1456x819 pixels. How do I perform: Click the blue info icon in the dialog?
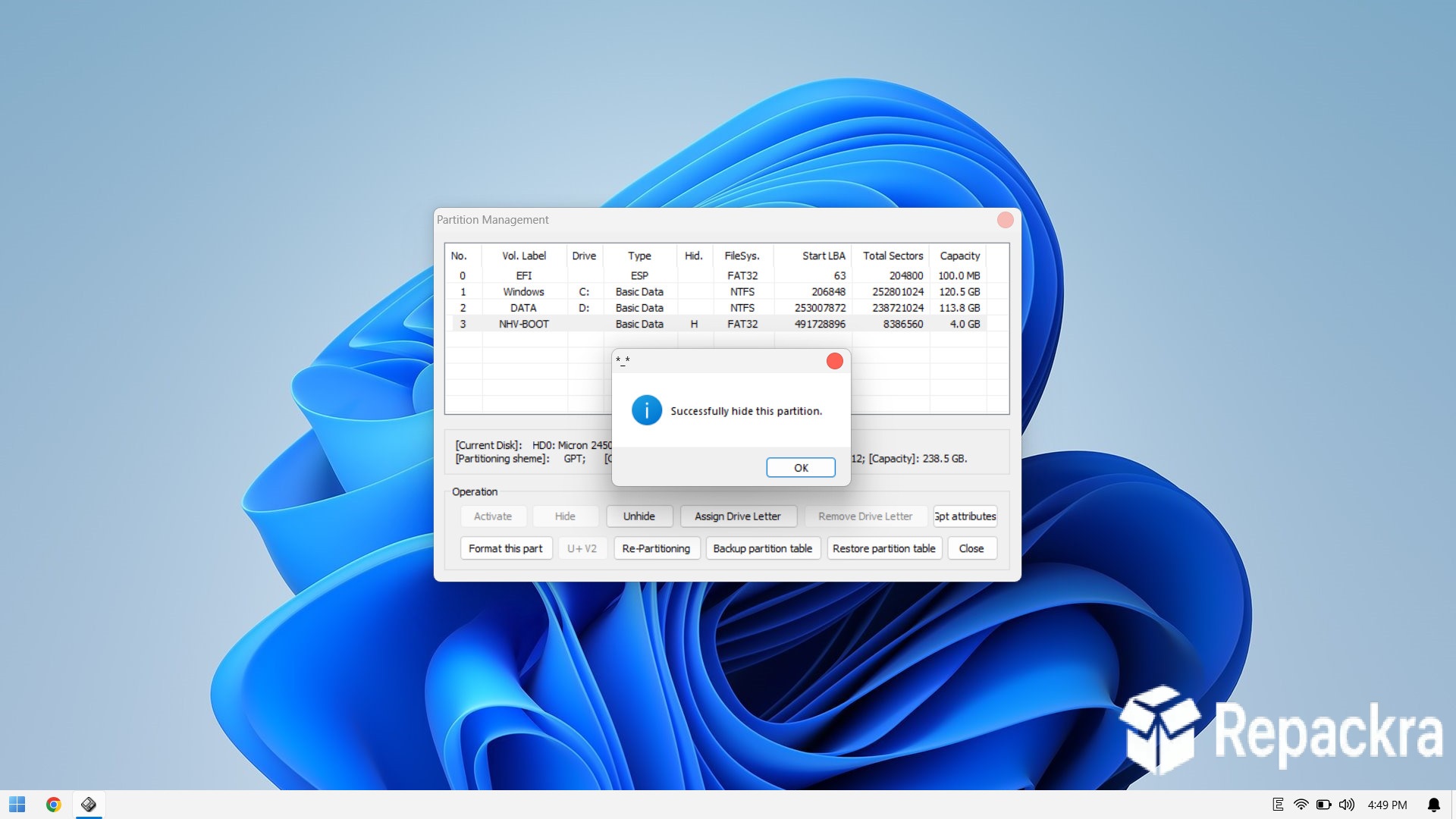coord(647,410)
